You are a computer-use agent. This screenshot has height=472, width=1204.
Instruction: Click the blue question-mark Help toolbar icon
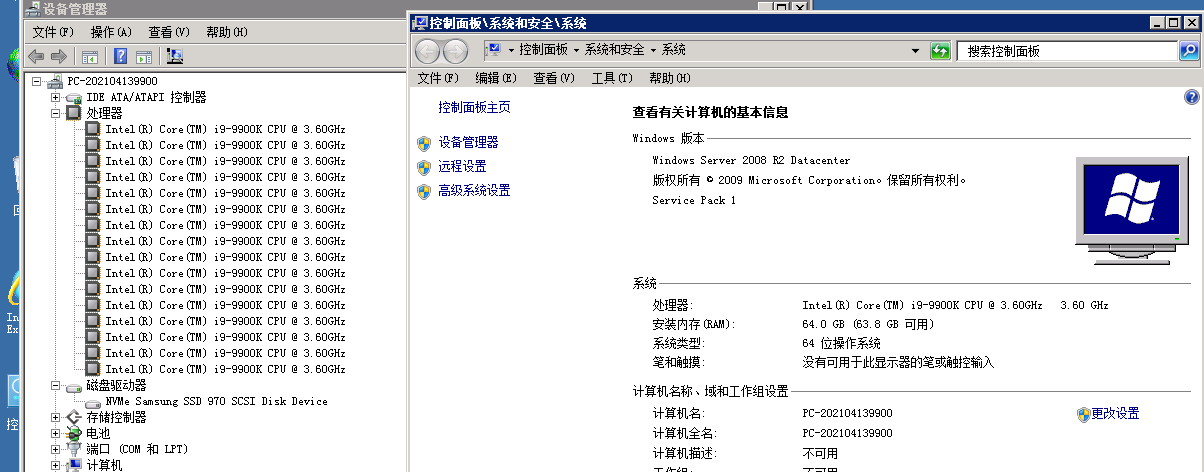[122, 56]
